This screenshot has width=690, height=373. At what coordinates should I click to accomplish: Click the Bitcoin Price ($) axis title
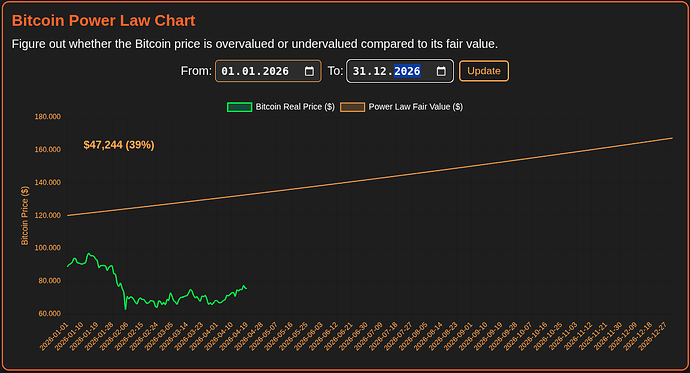25,216
